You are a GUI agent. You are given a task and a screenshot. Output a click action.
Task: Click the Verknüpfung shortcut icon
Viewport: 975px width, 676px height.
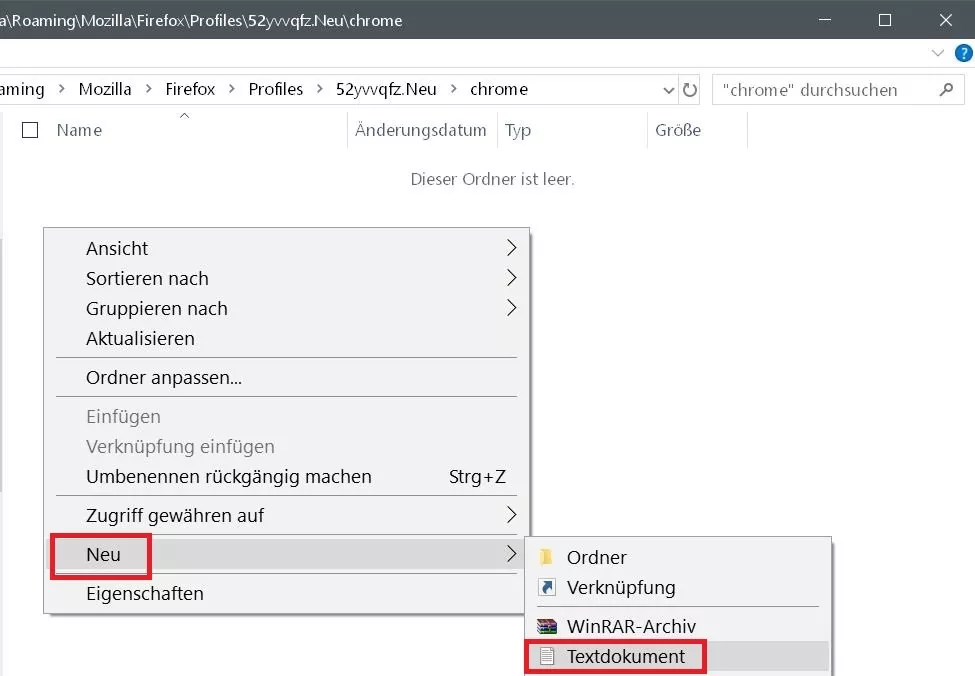(547, 587)
